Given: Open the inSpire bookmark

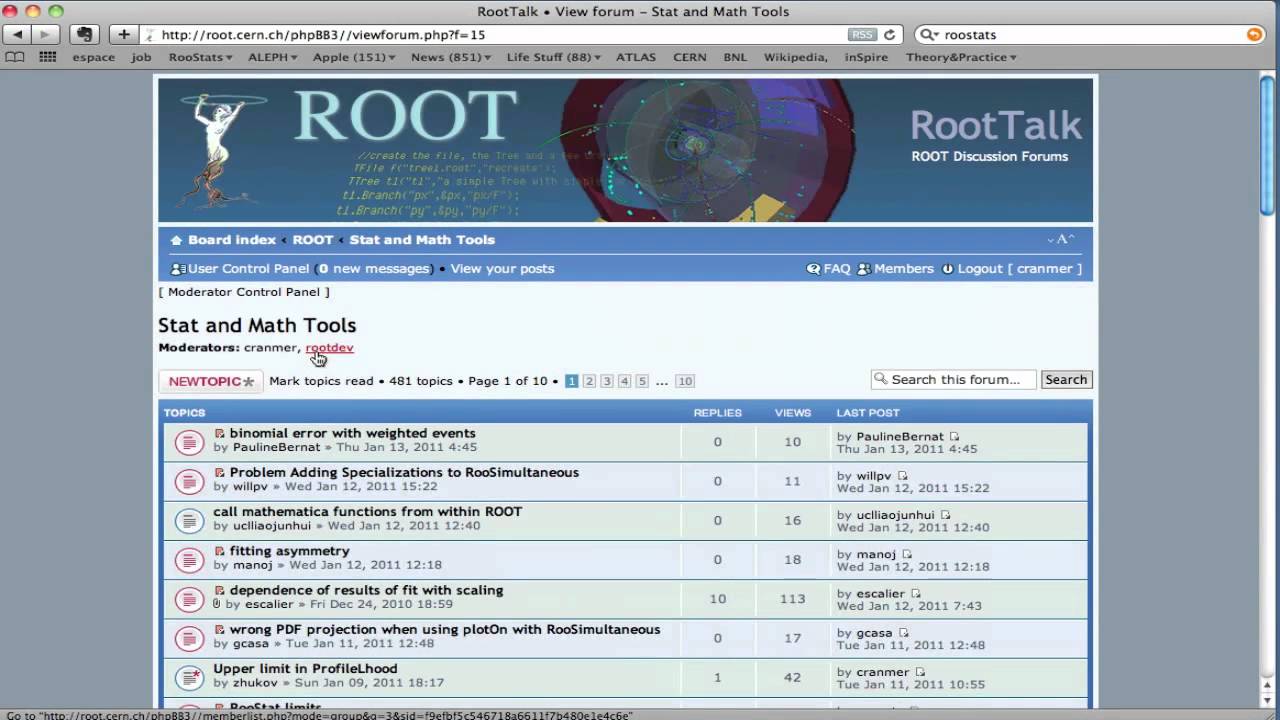Looking at the screenshot, I should (x=866, y=57).
